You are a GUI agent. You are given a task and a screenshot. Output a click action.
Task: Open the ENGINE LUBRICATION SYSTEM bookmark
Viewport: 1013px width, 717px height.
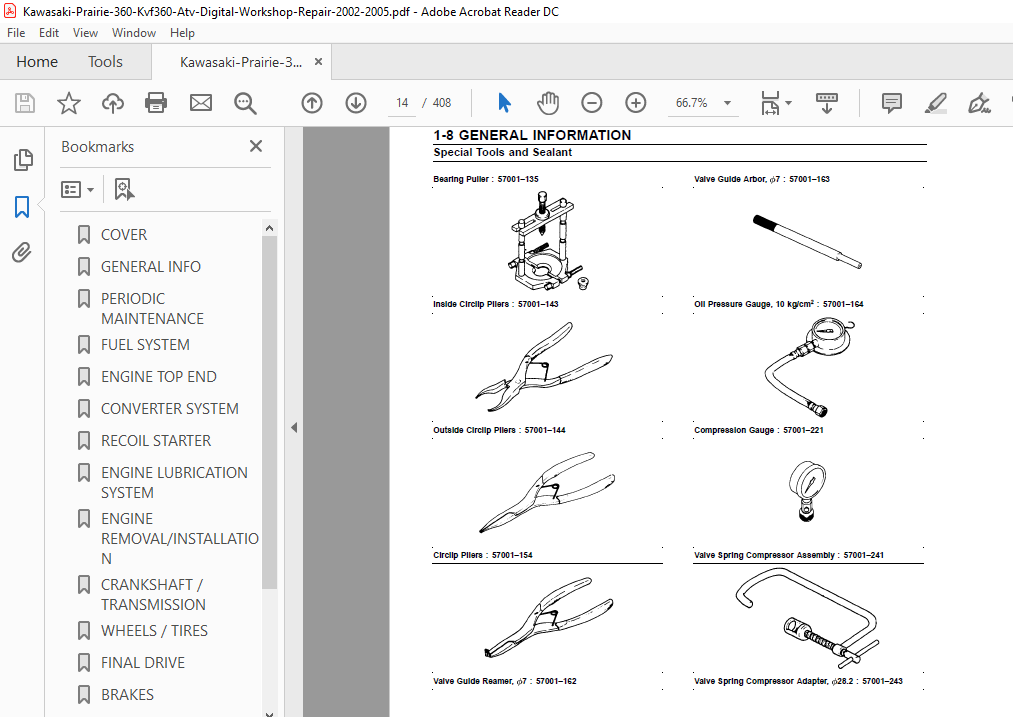[x=174, y=483]
